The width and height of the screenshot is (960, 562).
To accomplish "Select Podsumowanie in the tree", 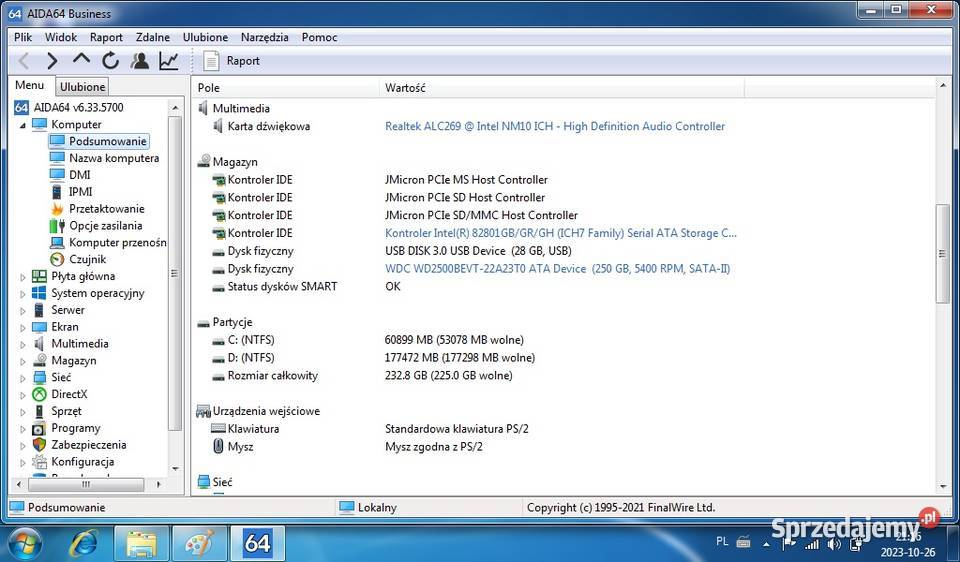I will (x=108, y=141).
